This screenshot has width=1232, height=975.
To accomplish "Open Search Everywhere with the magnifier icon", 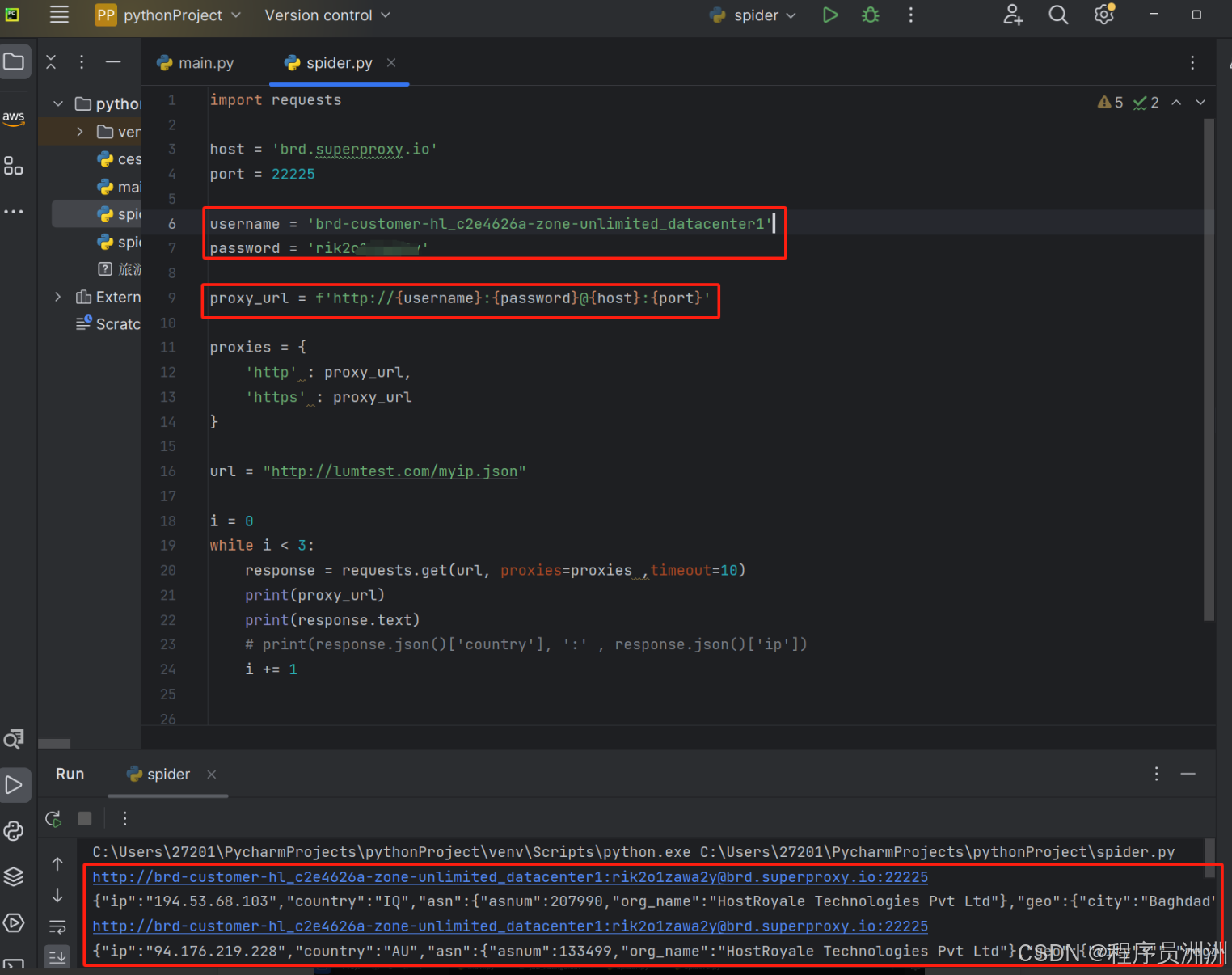I will pyautogui.click(x=1058, y=15).
